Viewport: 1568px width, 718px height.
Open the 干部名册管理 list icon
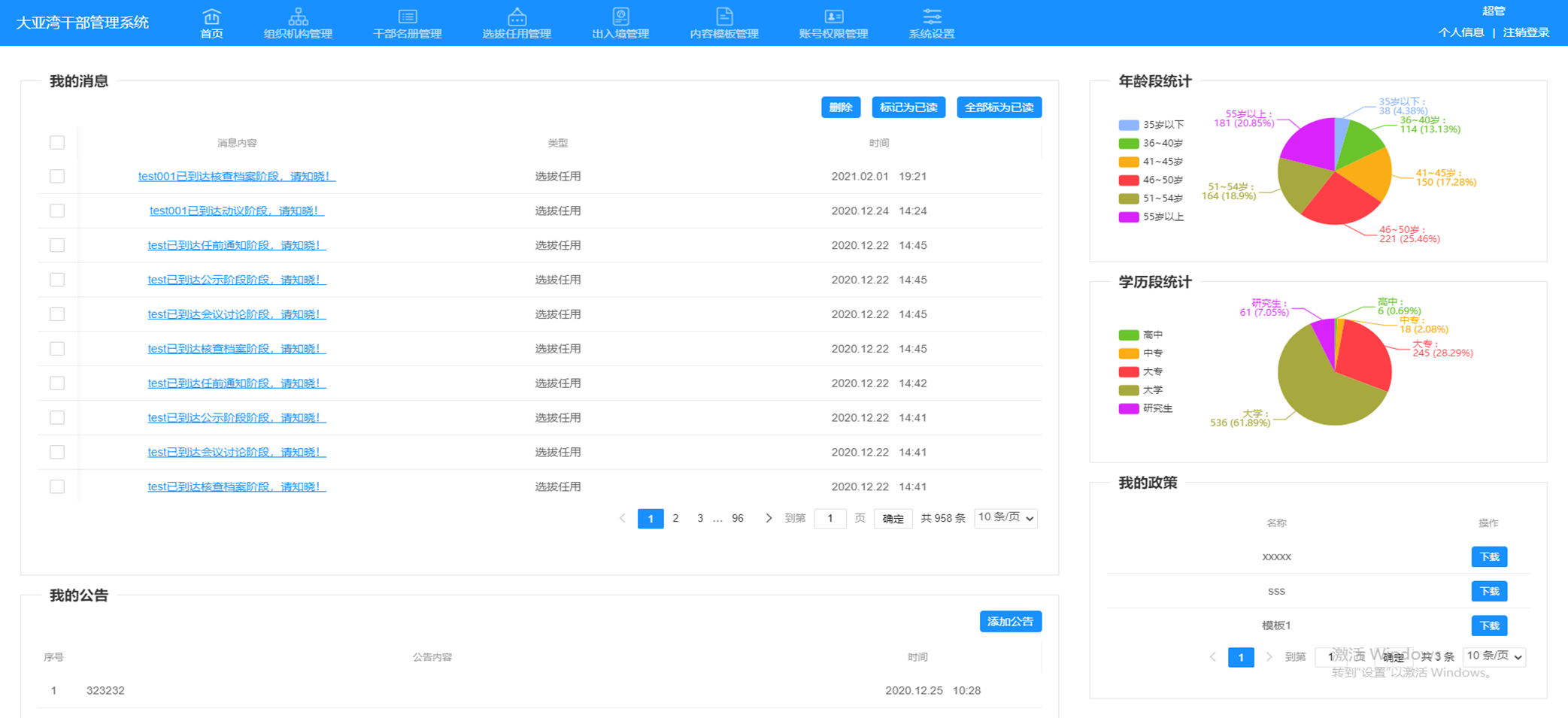pos(408,16)
